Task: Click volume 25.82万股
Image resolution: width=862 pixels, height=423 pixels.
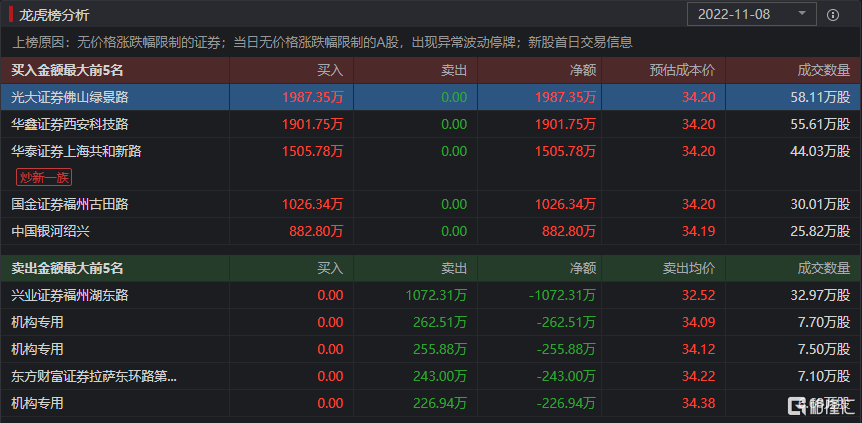Action: pyautogui.click(x=820, y=232)
